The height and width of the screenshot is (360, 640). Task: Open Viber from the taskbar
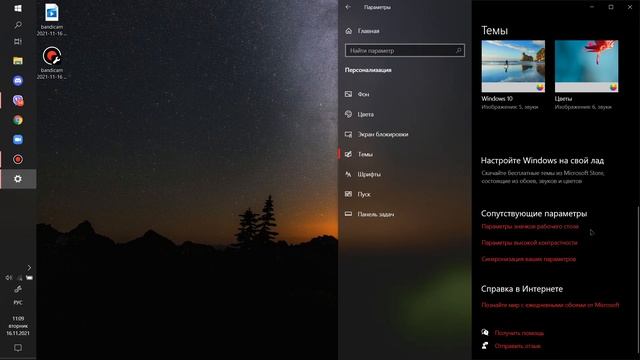click(x=18, y=100)
